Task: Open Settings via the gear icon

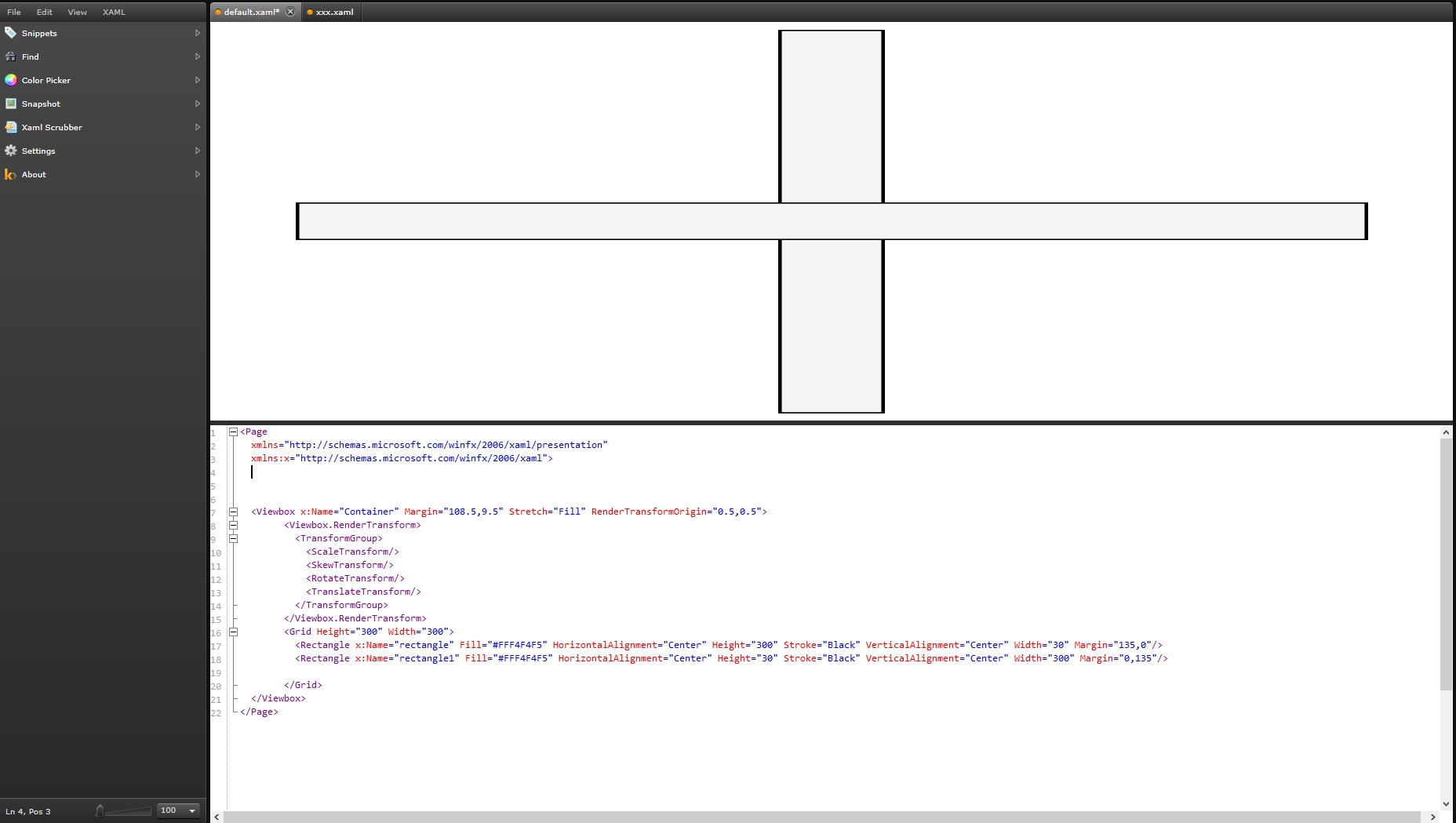Action: click(11, 151)
